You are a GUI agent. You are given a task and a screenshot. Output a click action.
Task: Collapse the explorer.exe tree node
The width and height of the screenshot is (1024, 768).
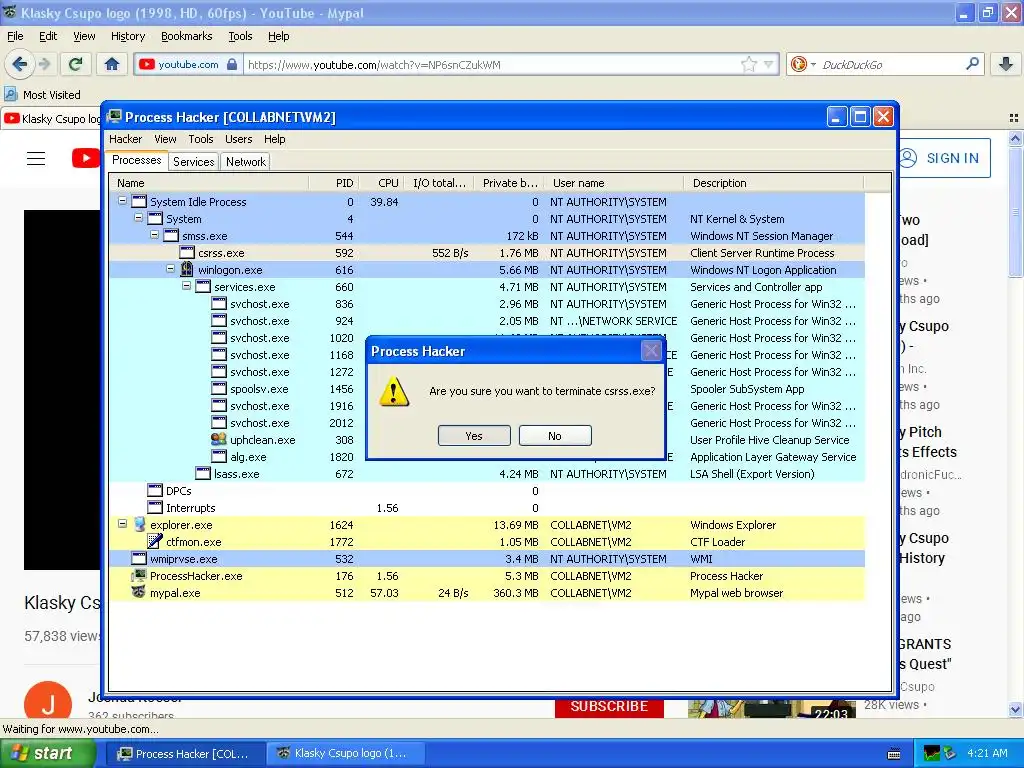[x=122, y=524]
